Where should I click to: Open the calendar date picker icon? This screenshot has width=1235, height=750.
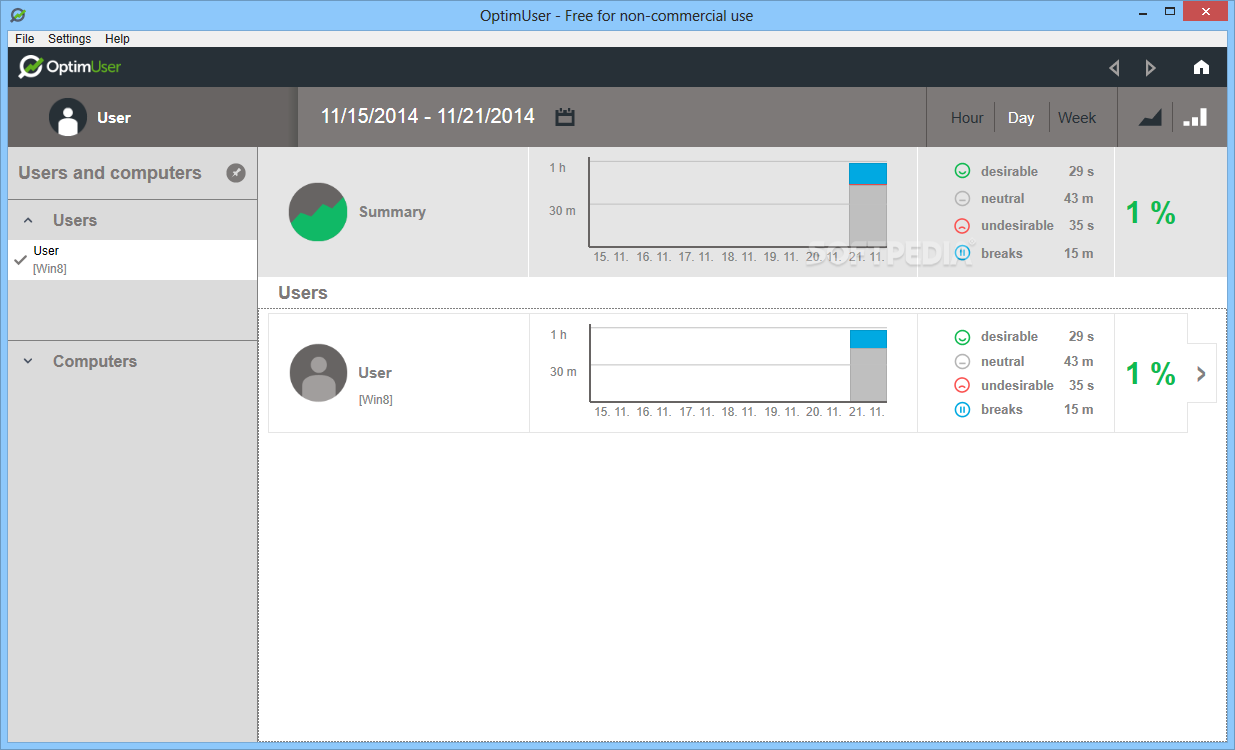pyautogui.click(x=565, y=117)
